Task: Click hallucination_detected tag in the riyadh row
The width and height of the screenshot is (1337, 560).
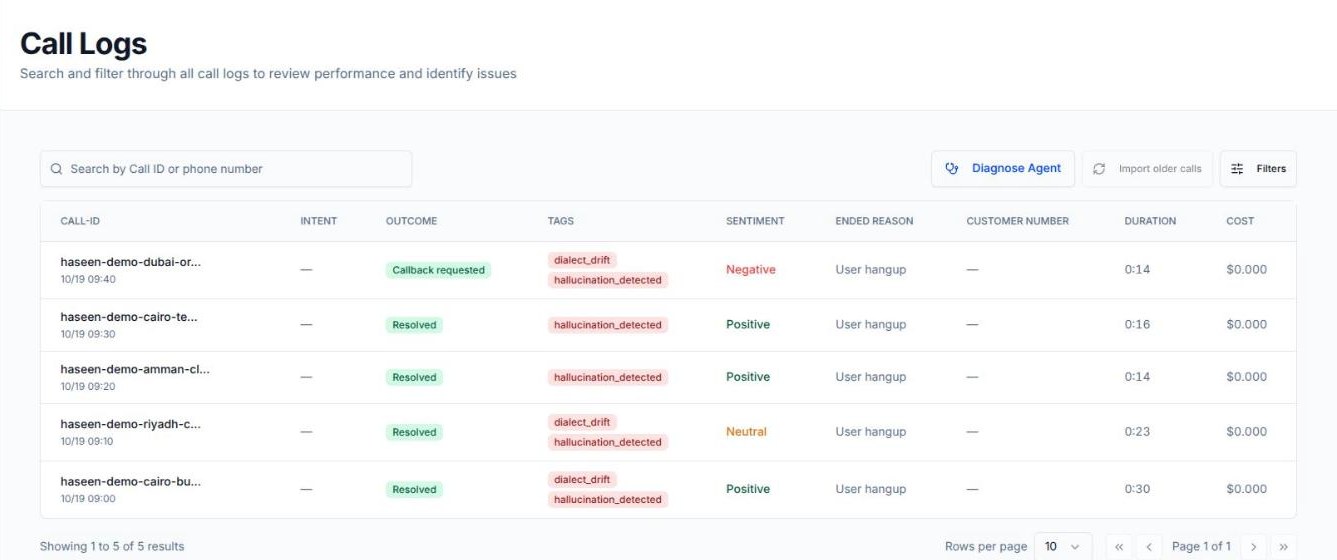Action: [x=608, y=442]
